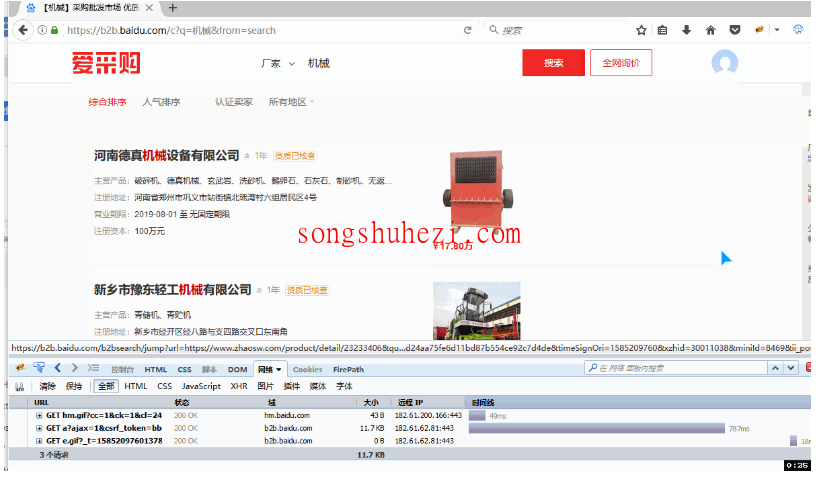Image resolution: width=816 pixels, height=482 pixels.
Task: Open the Pocket icon in the toolbar
Action: [x=735, y=30]
